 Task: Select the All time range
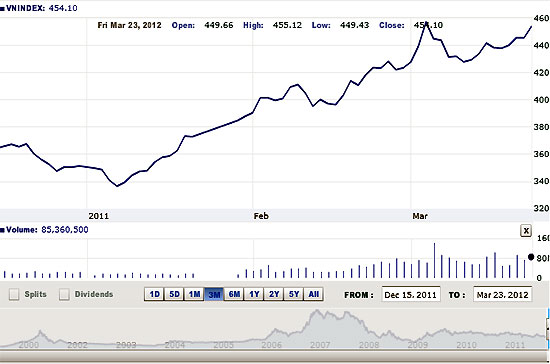[x=314, y=294]
